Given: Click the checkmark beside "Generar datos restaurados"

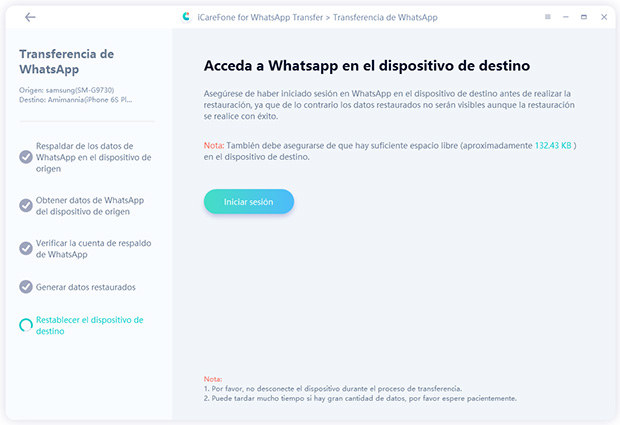Looking at the screenshot, I should point(26,287).
